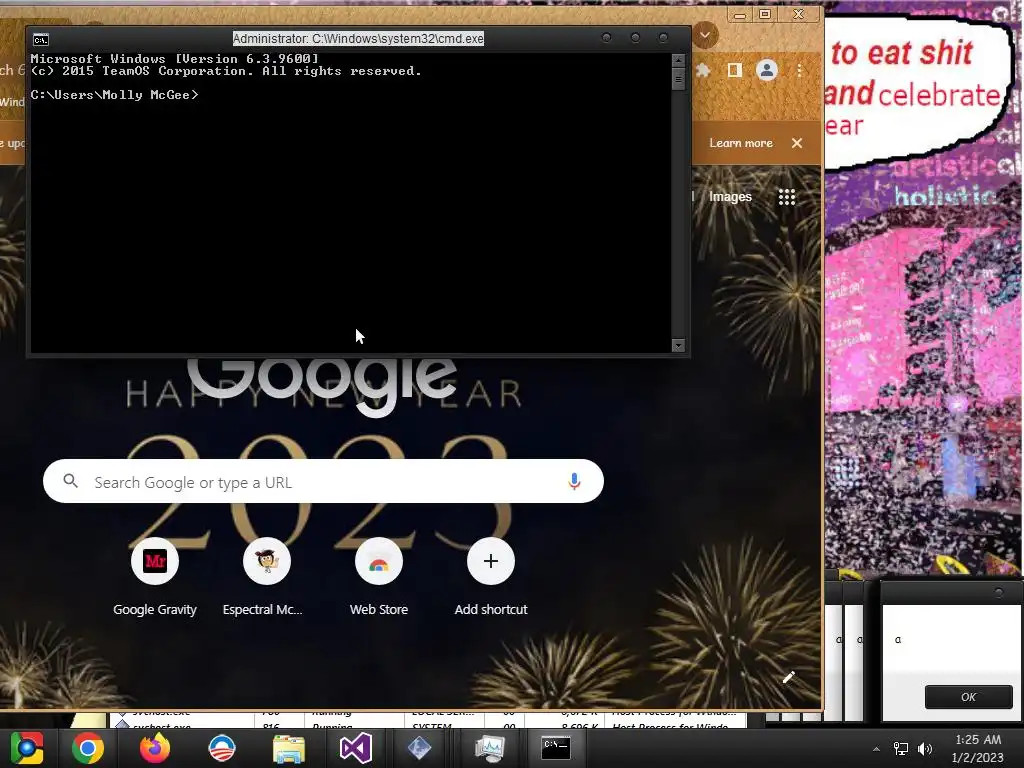Open File Explorer from taskbar

click(x=289, y=748)
